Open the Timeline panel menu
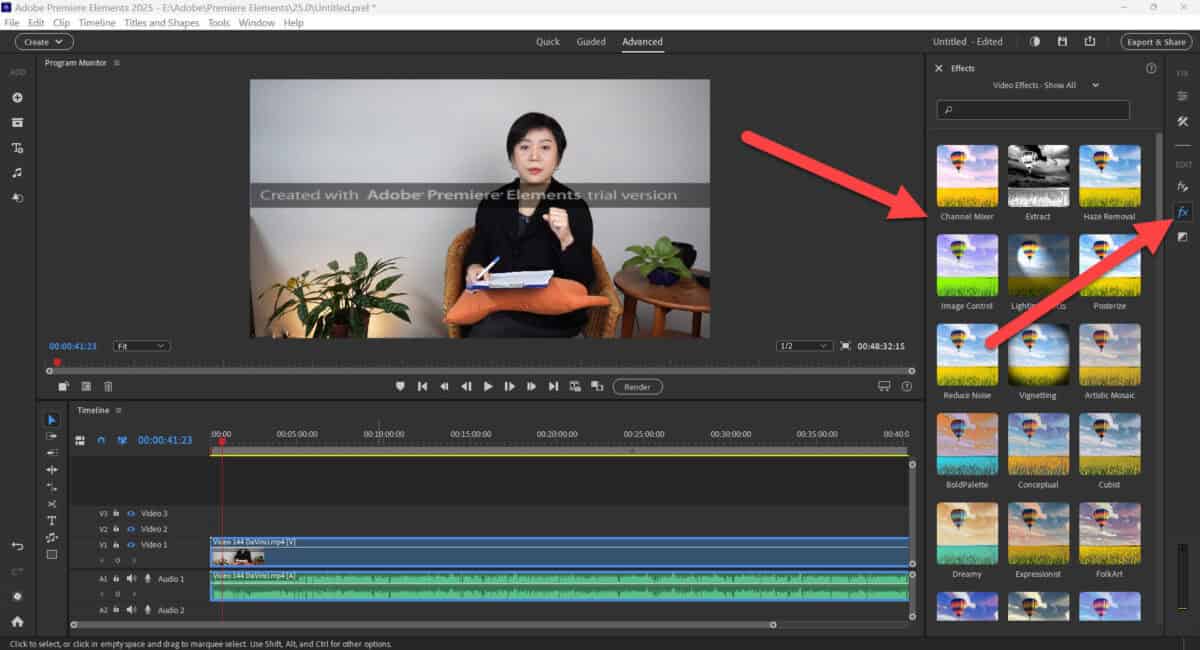 pos(118,410)
